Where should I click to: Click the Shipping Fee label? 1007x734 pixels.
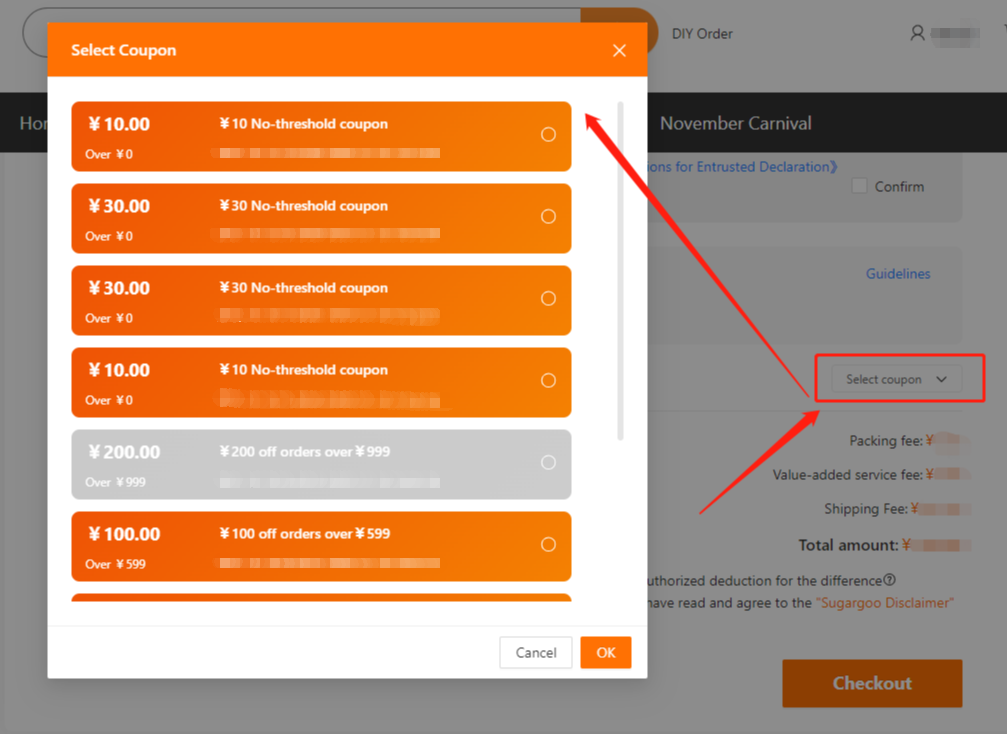(866, 509)
